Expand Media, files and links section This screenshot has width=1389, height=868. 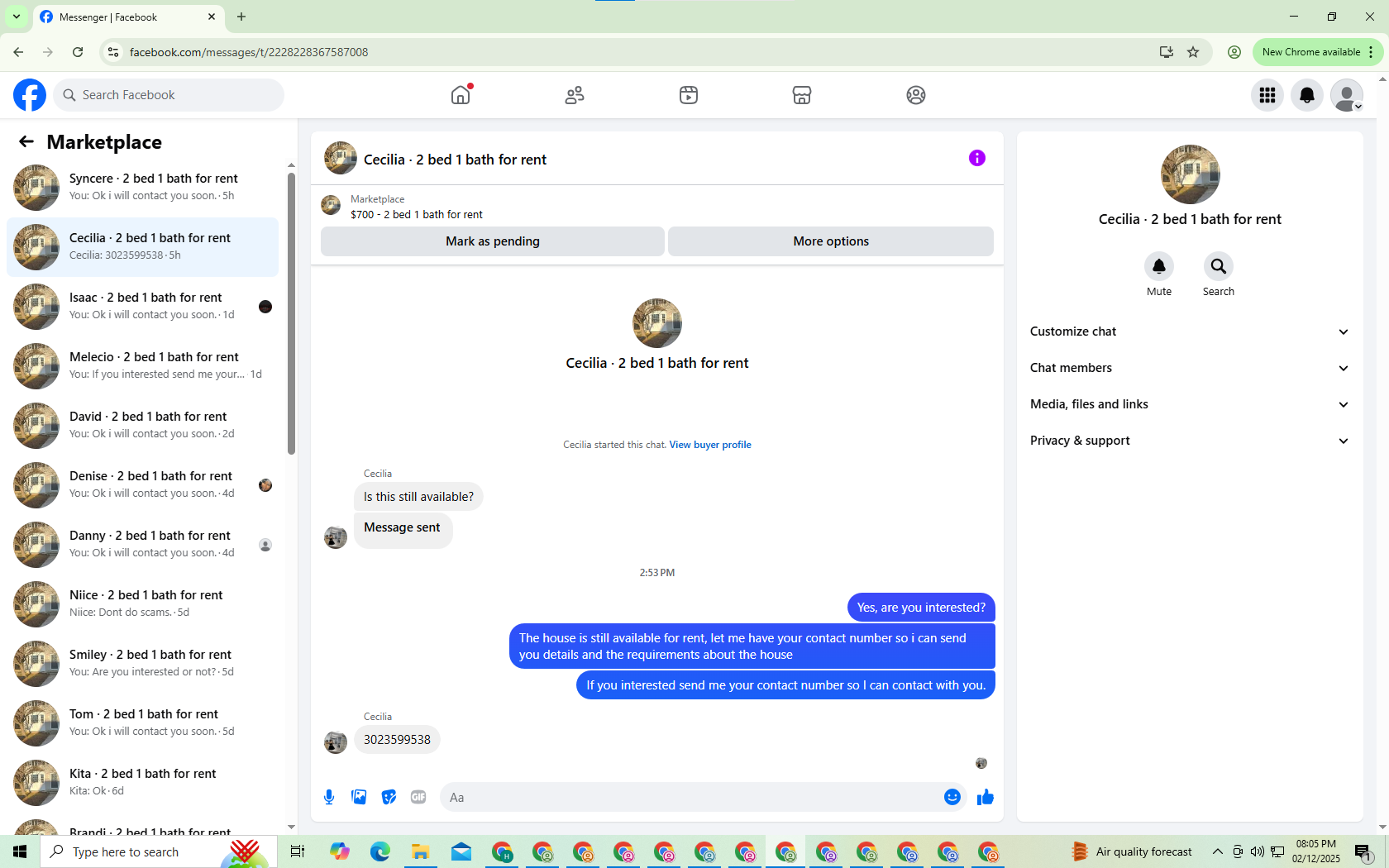coord(1190,404)
